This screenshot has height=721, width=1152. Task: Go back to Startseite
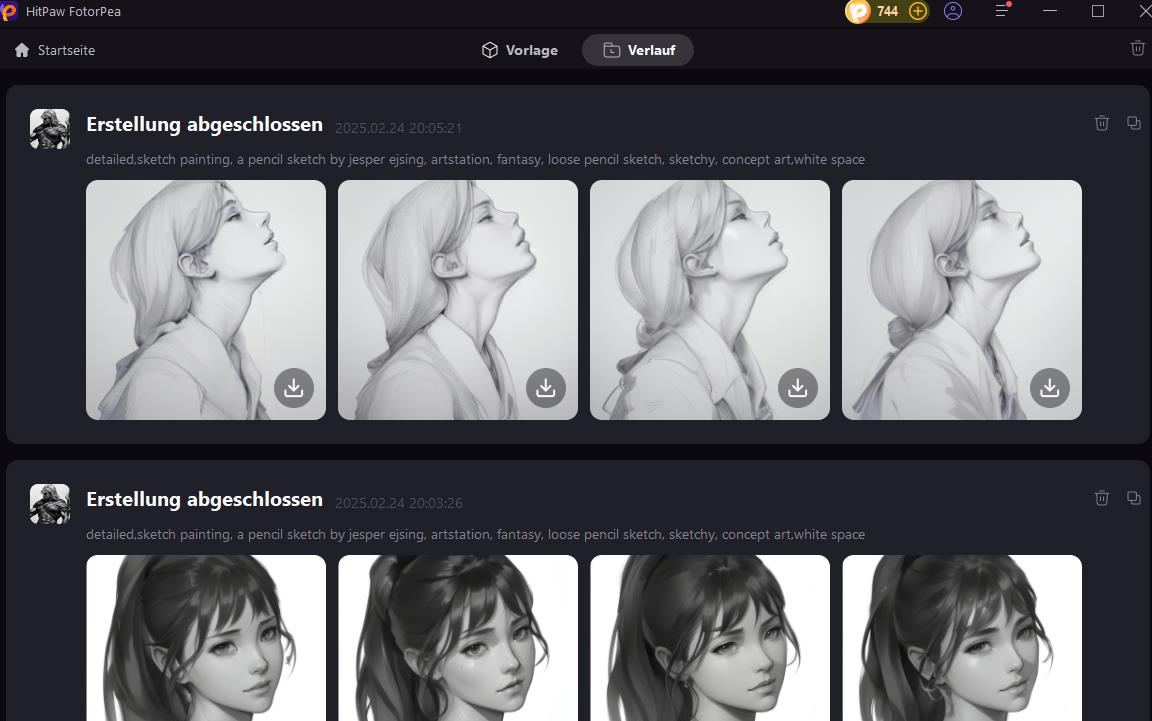[55, 50]
